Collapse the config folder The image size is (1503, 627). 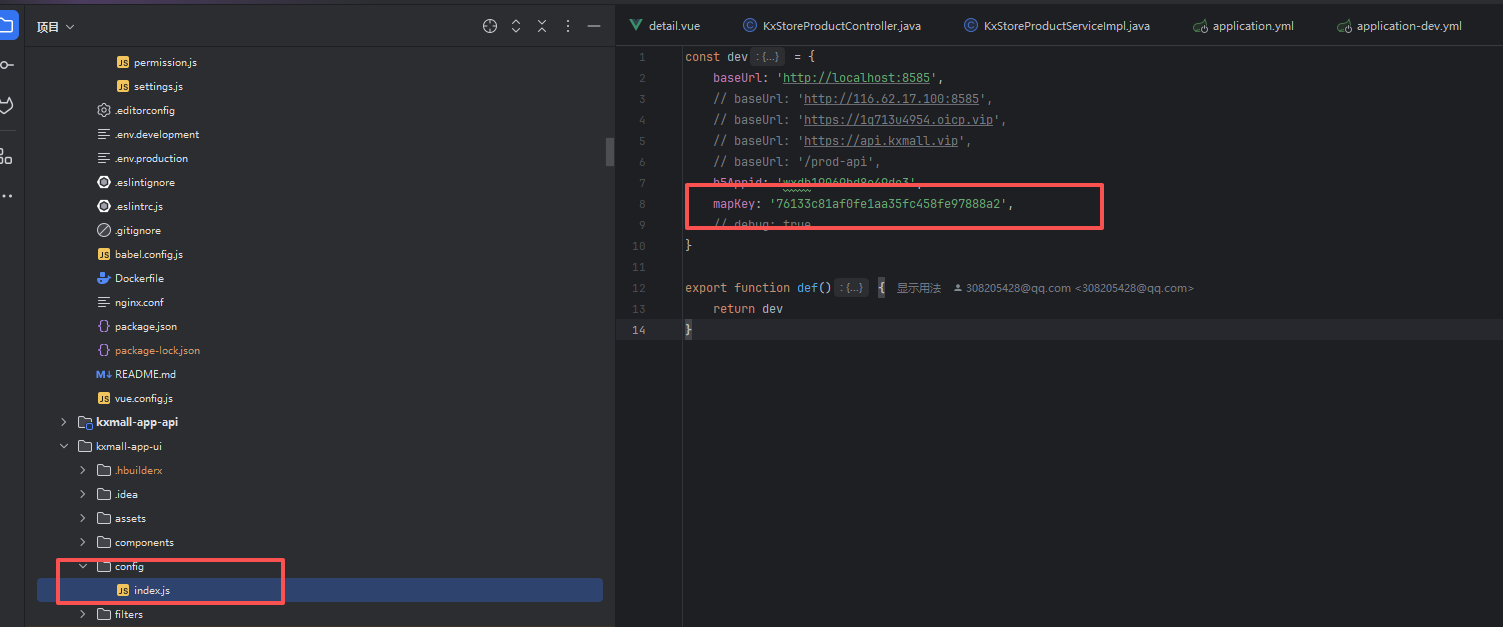pyautogui.click(x=83, y=566)
